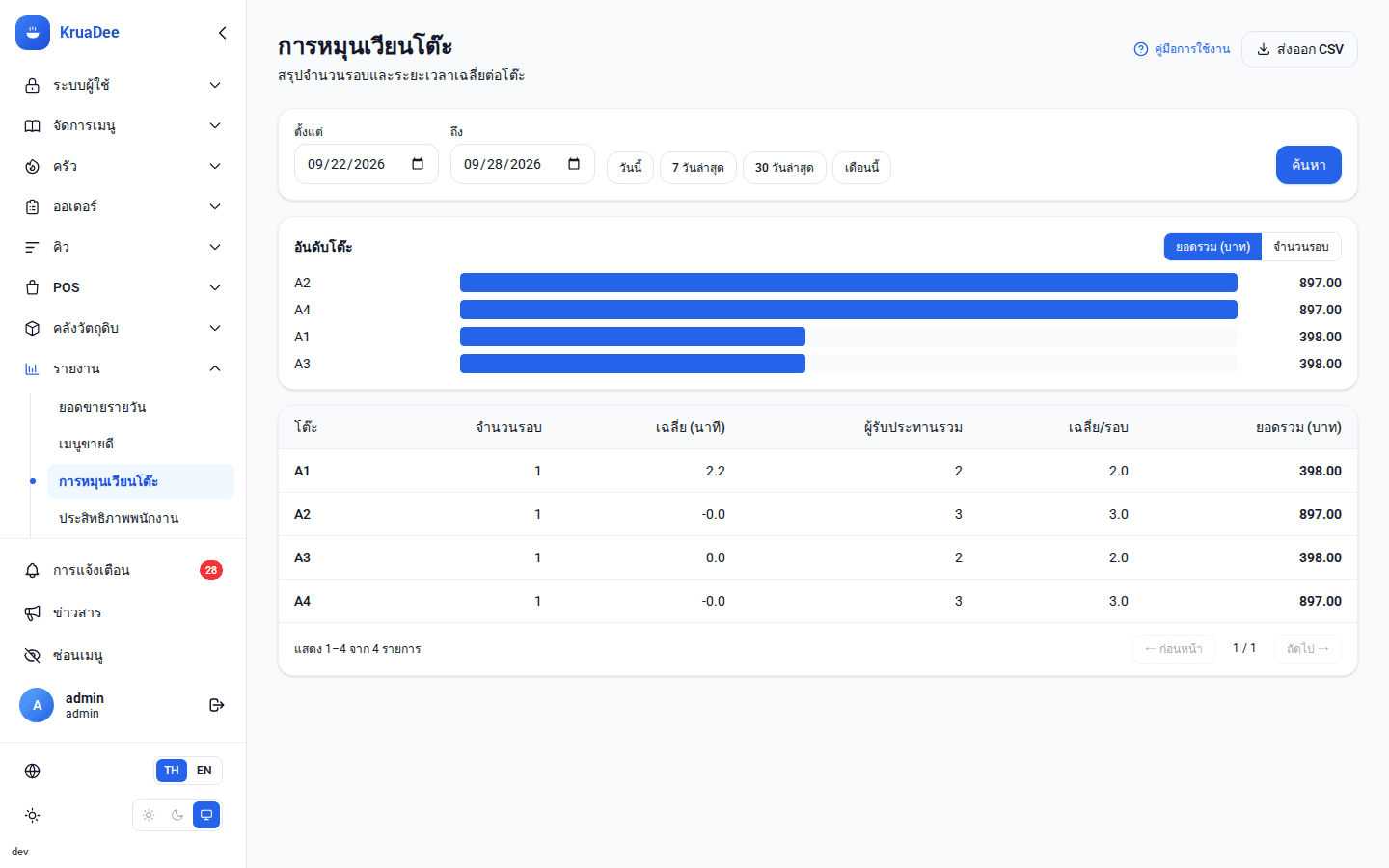Viewport: 1389px width, 868px height.
Task: Expand the ครัว section chevron
Action: click(215, 166)
